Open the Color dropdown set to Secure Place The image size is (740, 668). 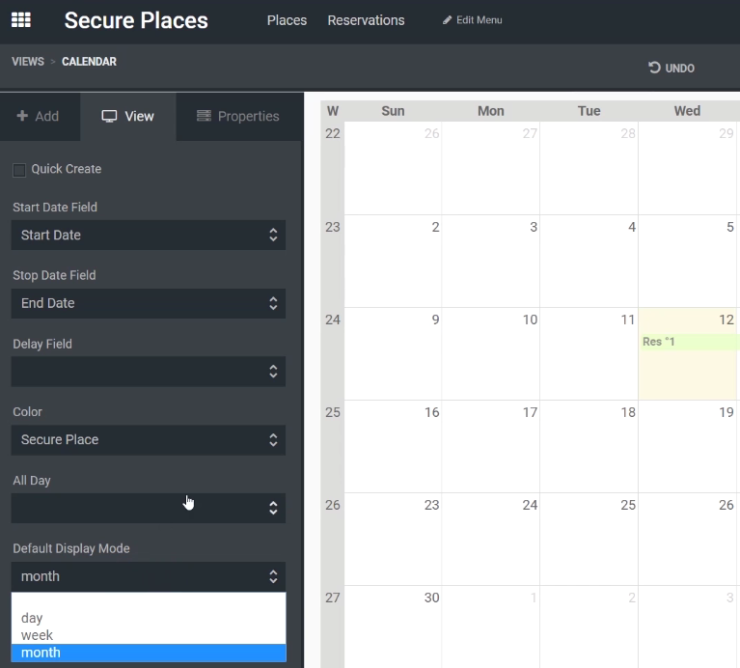[x=148, y=440]
